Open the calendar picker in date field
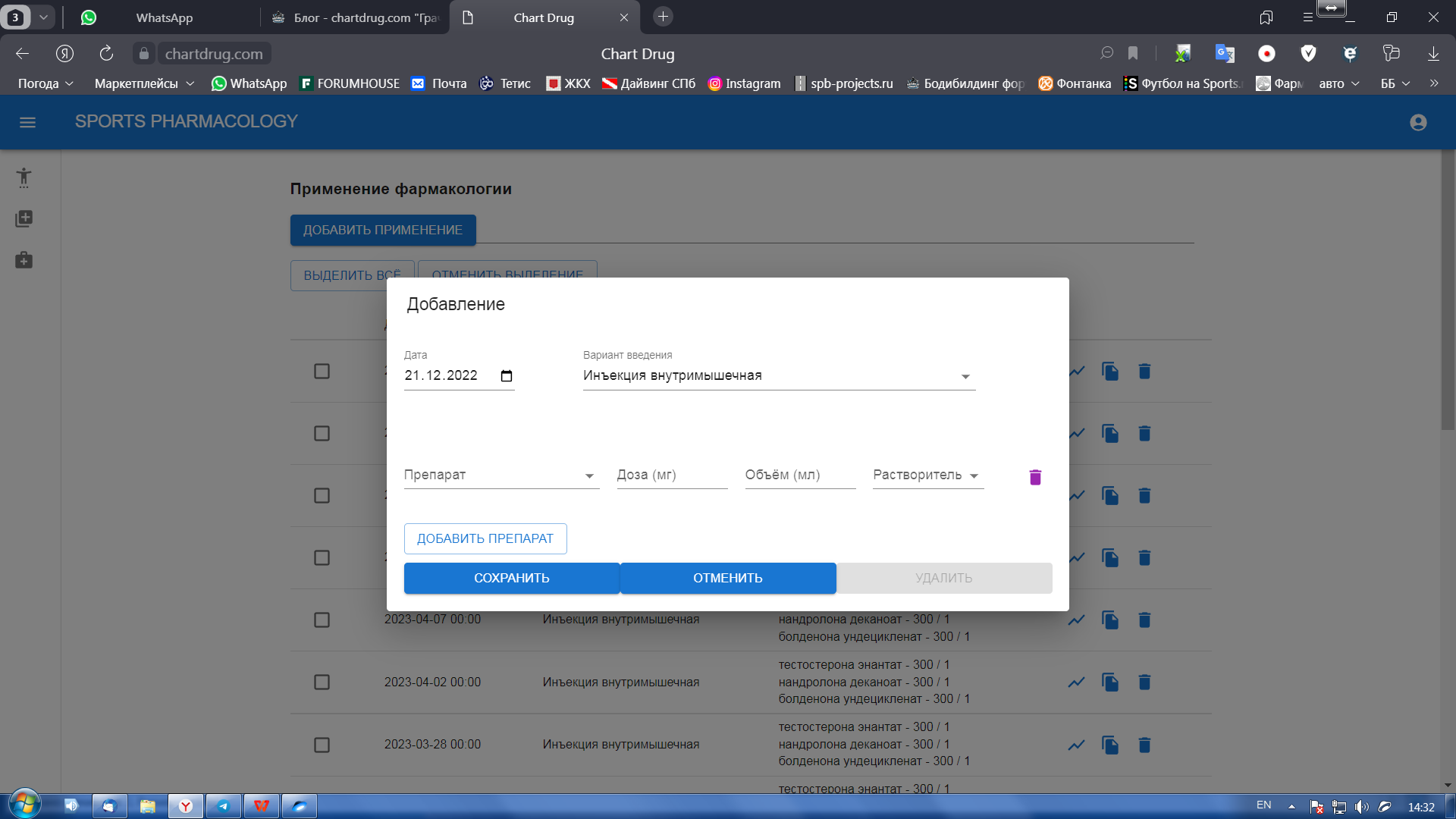 [x=507, y=375]
